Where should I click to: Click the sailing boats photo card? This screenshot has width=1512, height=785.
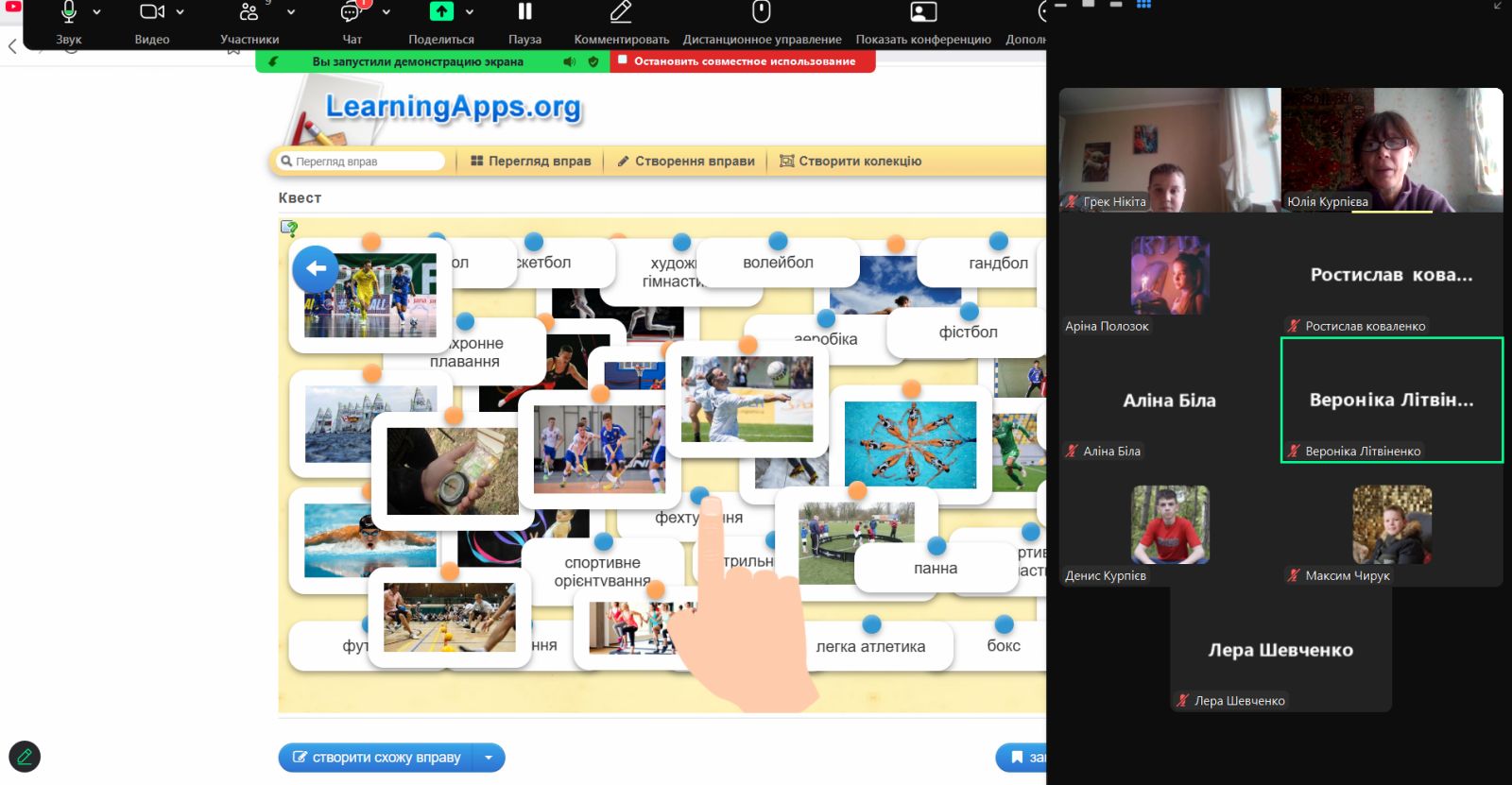pos(370,424)
